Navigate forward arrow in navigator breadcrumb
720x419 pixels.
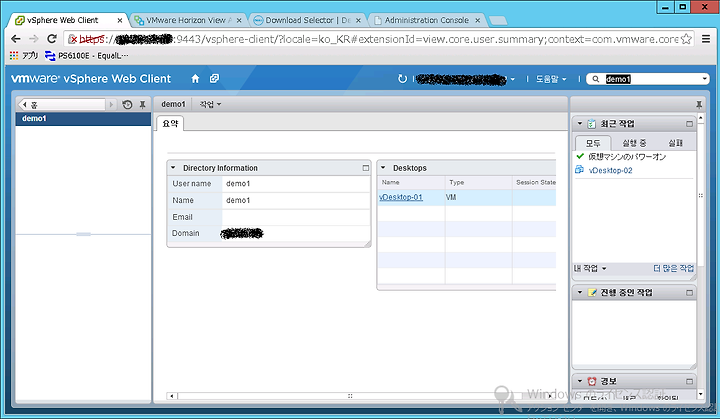click(111, 105)
